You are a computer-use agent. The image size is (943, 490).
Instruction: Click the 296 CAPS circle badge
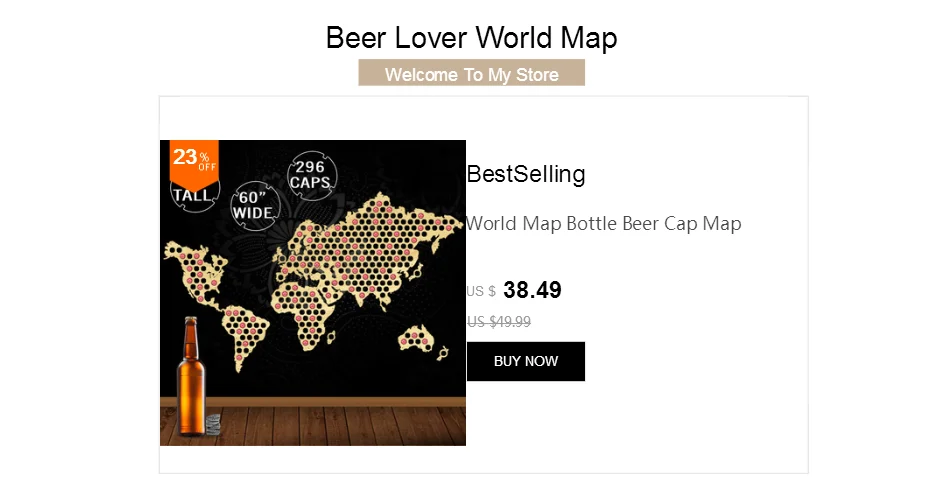click(x=312, y=175)
